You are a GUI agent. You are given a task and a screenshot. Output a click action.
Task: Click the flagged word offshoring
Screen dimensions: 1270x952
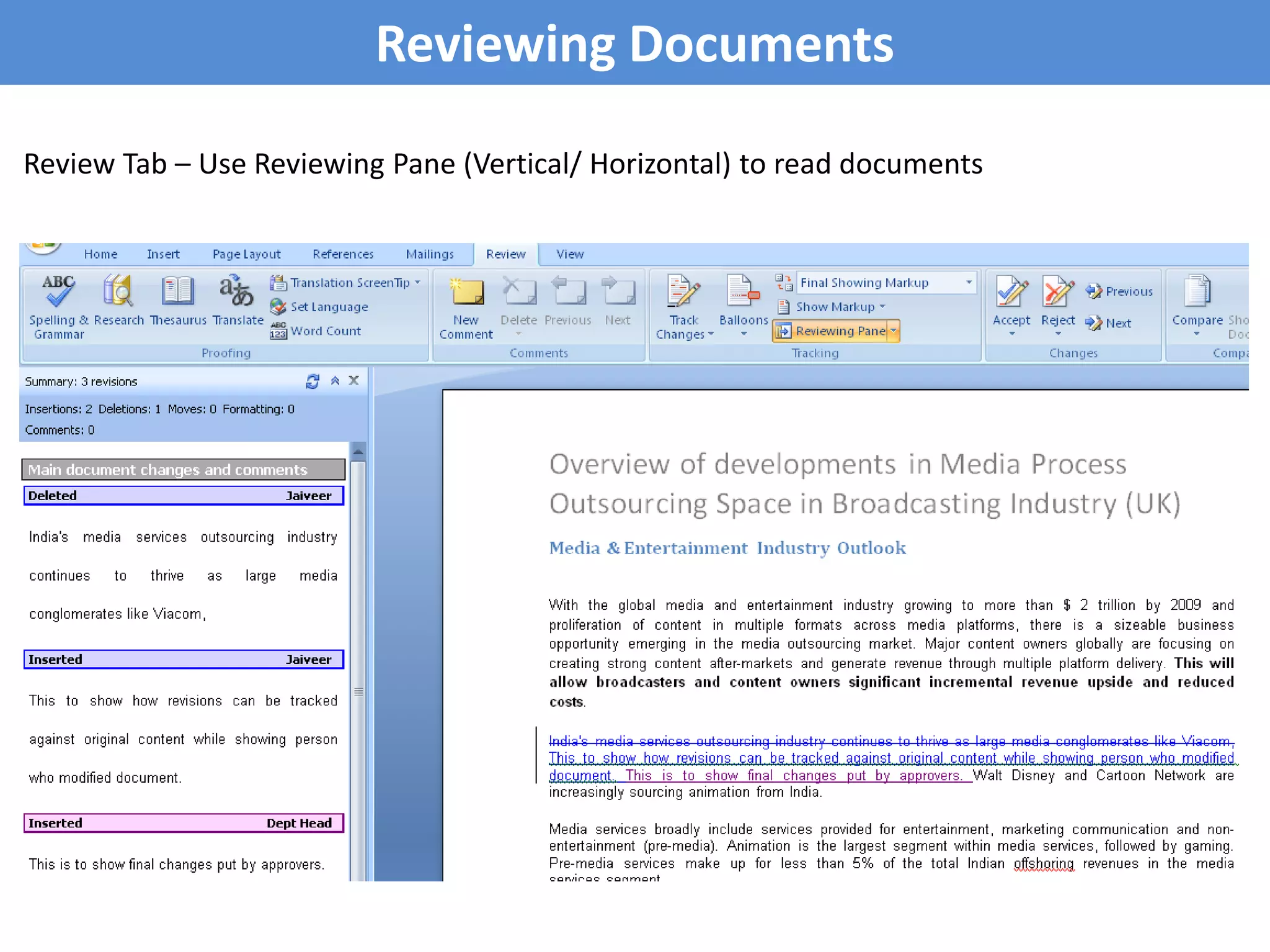tap(1044, 863)
